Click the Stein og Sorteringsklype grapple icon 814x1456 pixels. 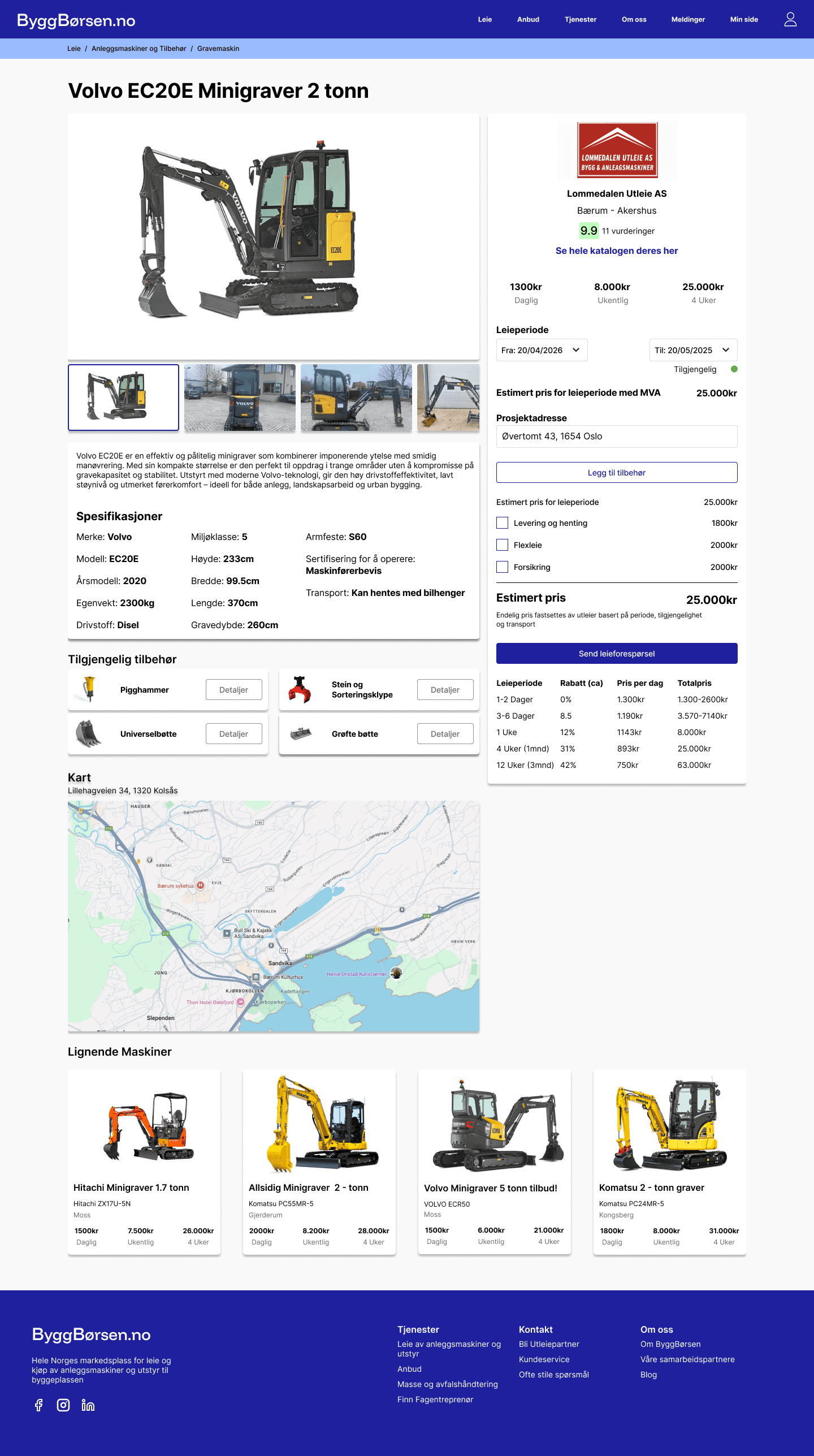pos(300,689)
